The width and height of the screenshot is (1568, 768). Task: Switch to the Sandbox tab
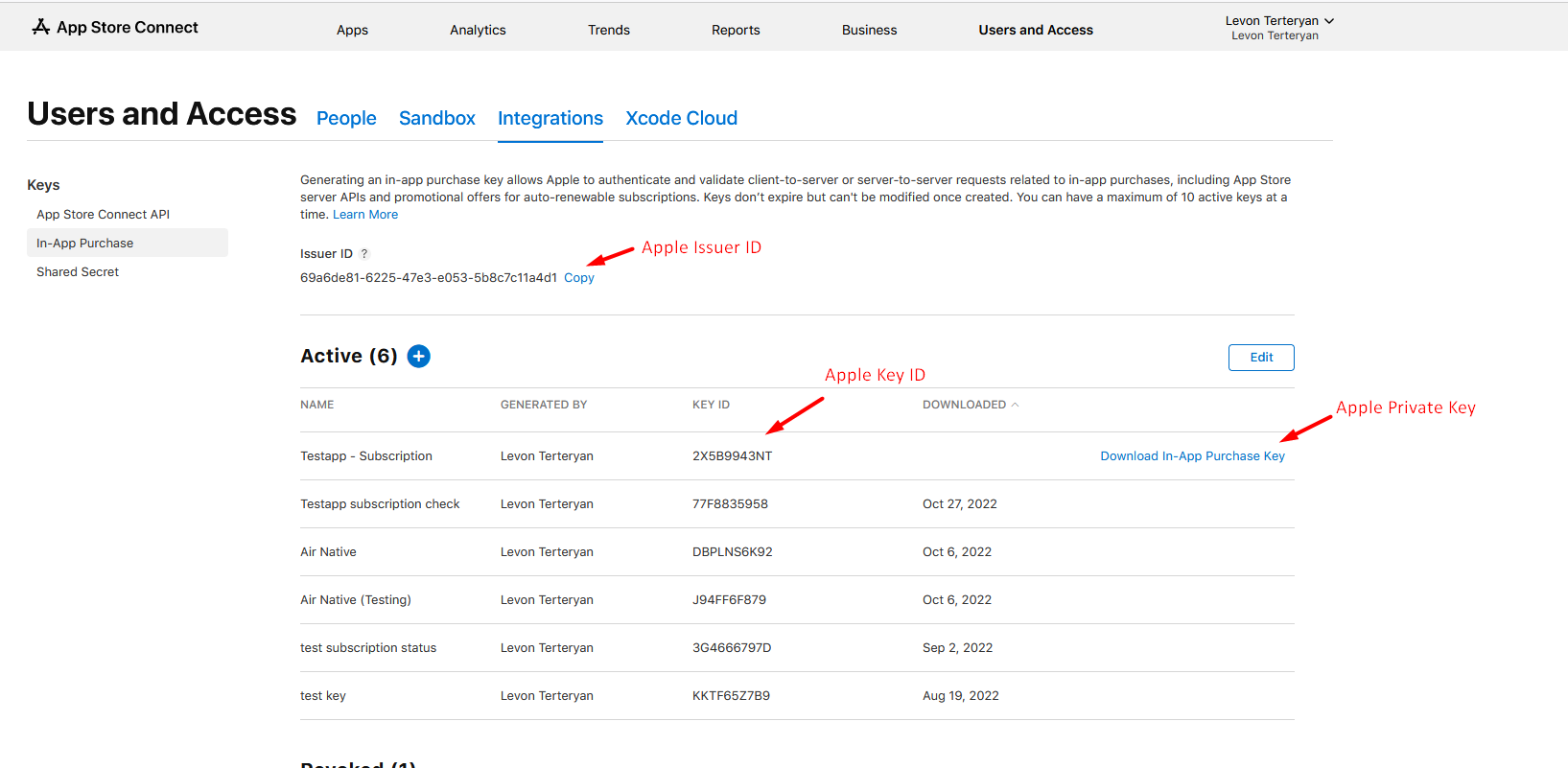click(436, 118)
